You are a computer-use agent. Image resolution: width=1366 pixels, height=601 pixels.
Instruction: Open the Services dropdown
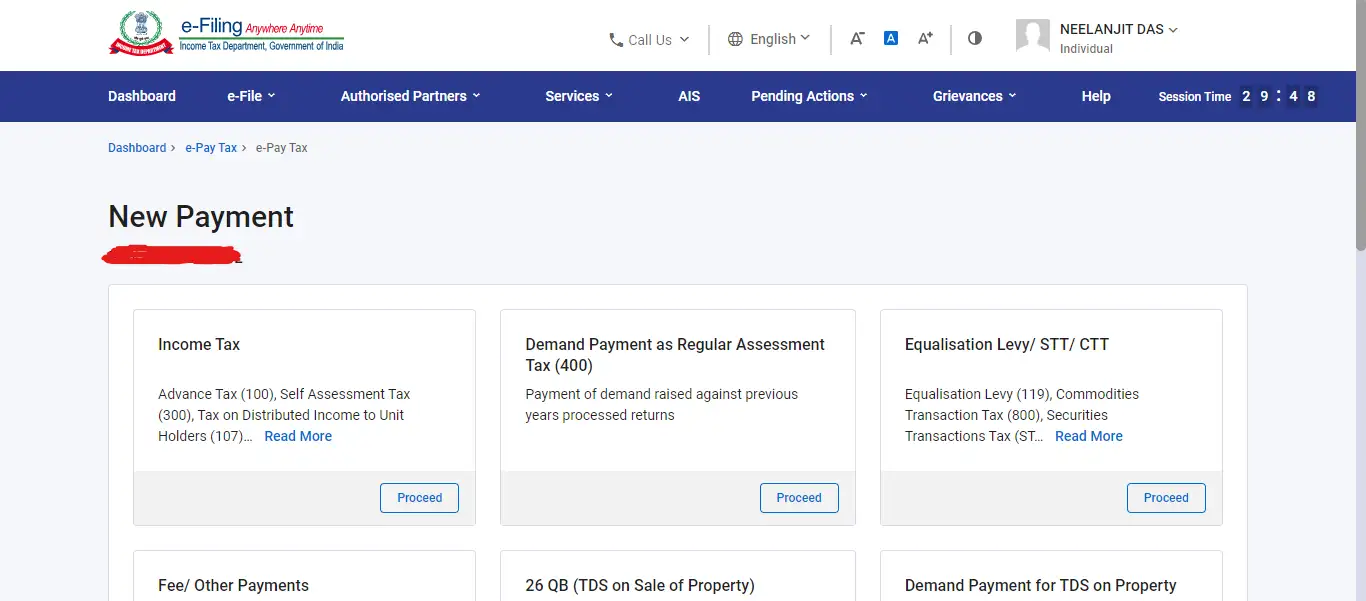coord(578,96)
